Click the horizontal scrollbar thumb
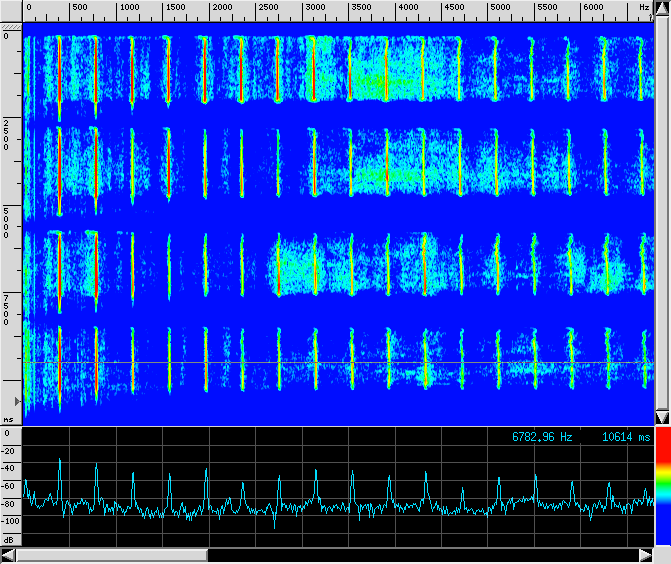This screenshot has width=671, height=564. click(112, 555)
